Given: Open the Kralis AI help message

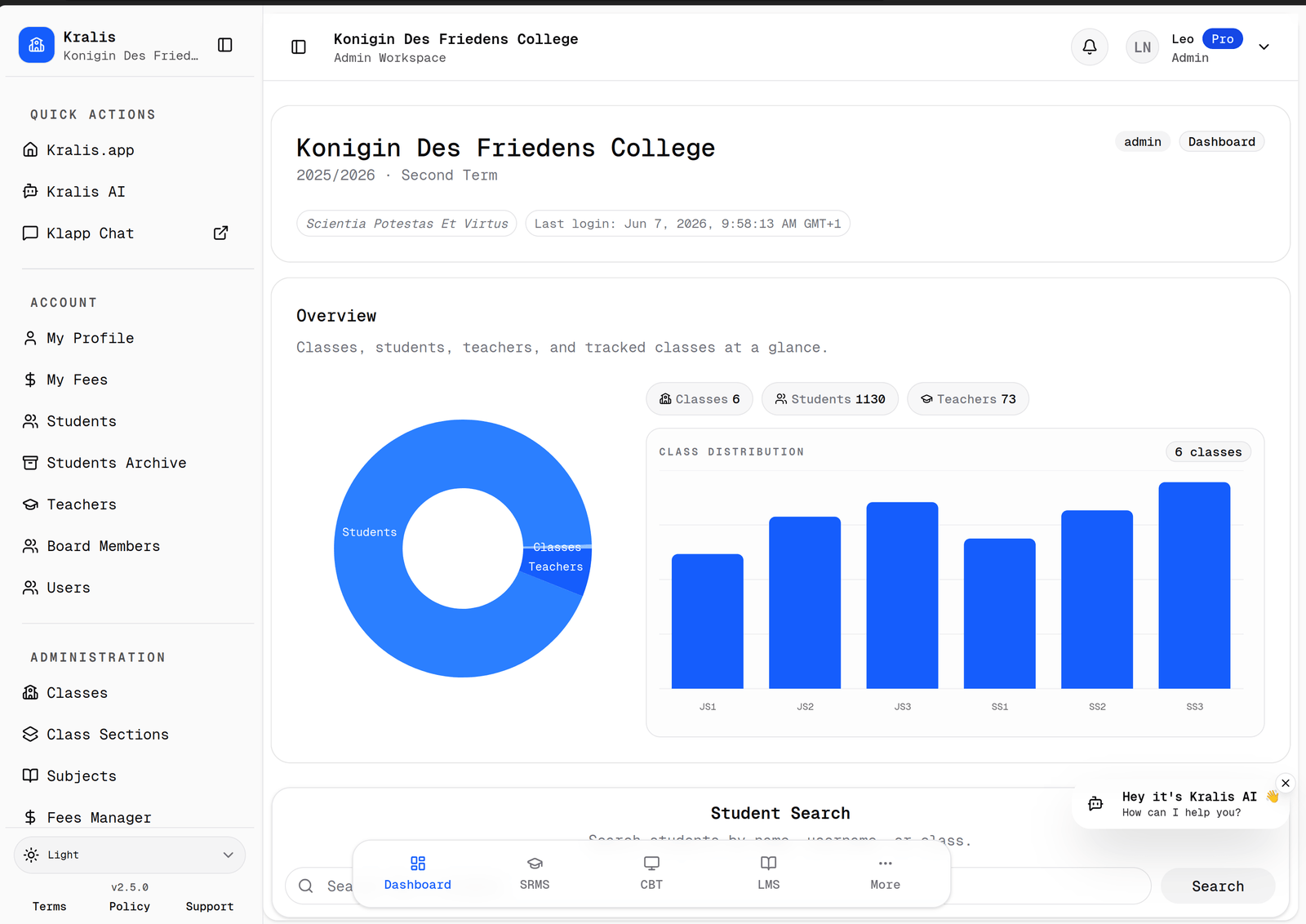Looking at the screenshot, I should (1180, 804).
